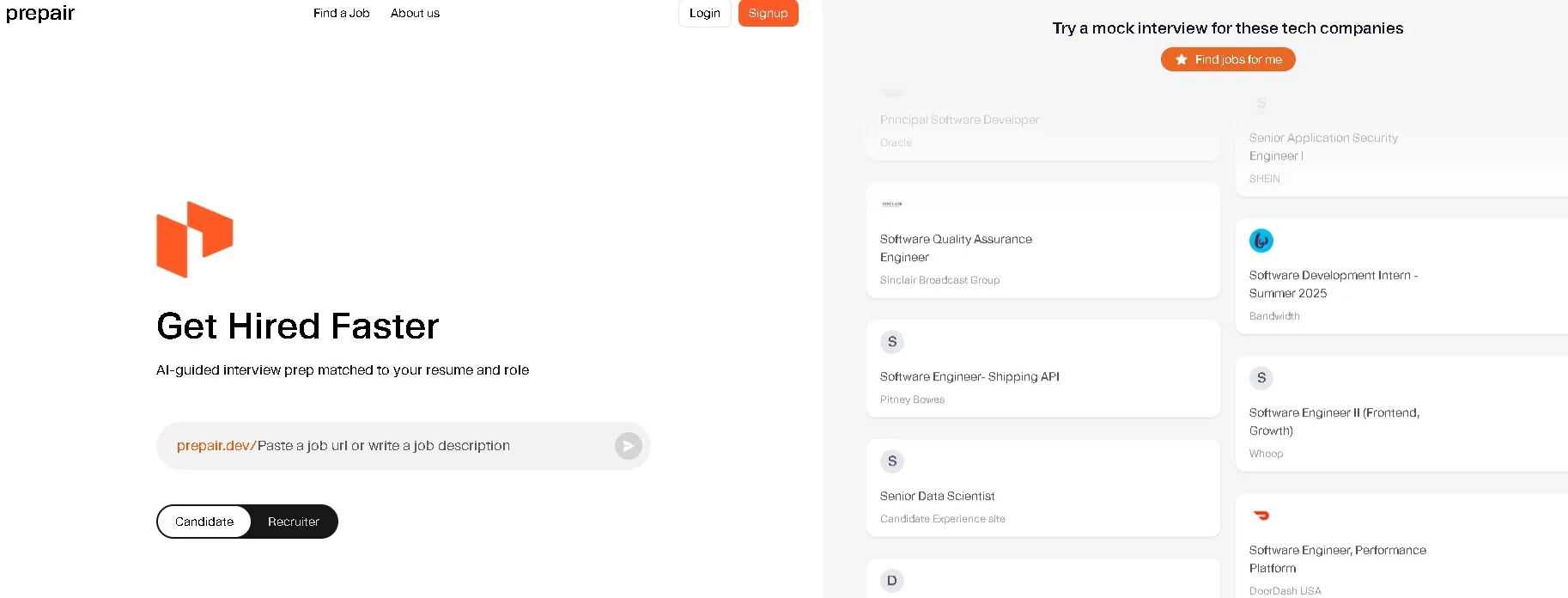Click the D avatar on bottom left card

[x=892, y=581]
